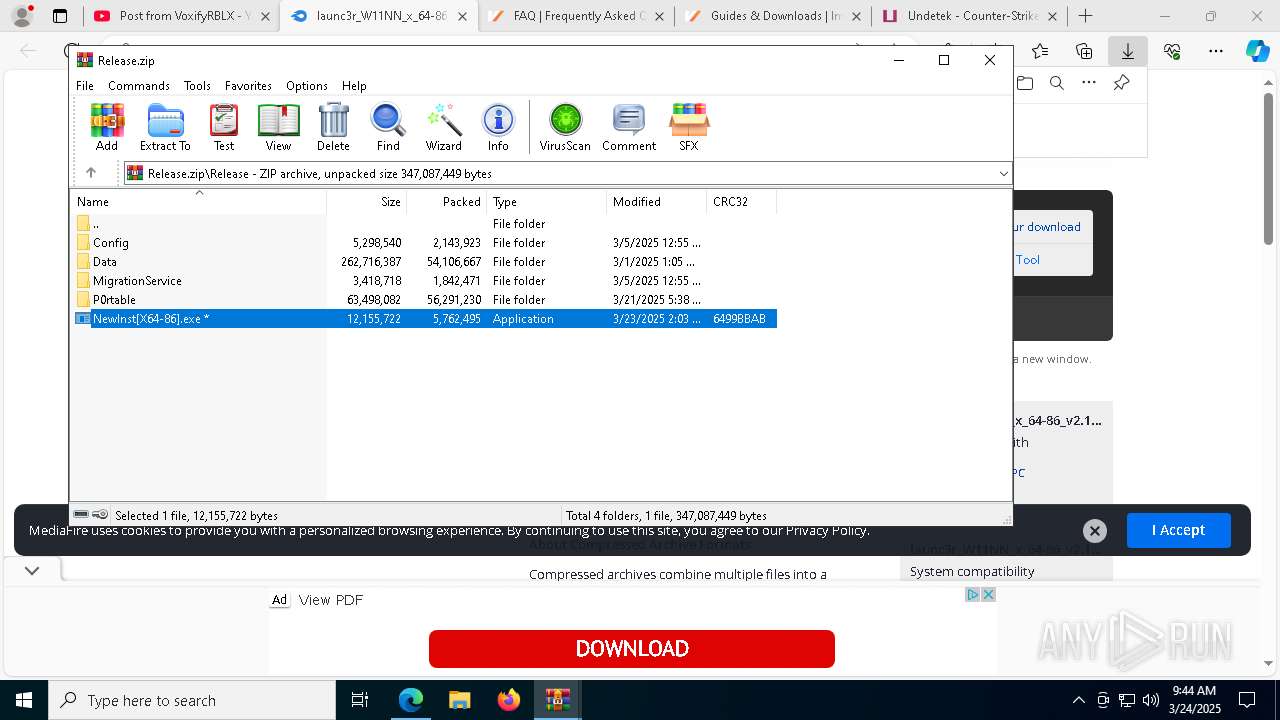Click the Add toolbar icon in WinRAR

pyautogui.click(x=107, y=127)
